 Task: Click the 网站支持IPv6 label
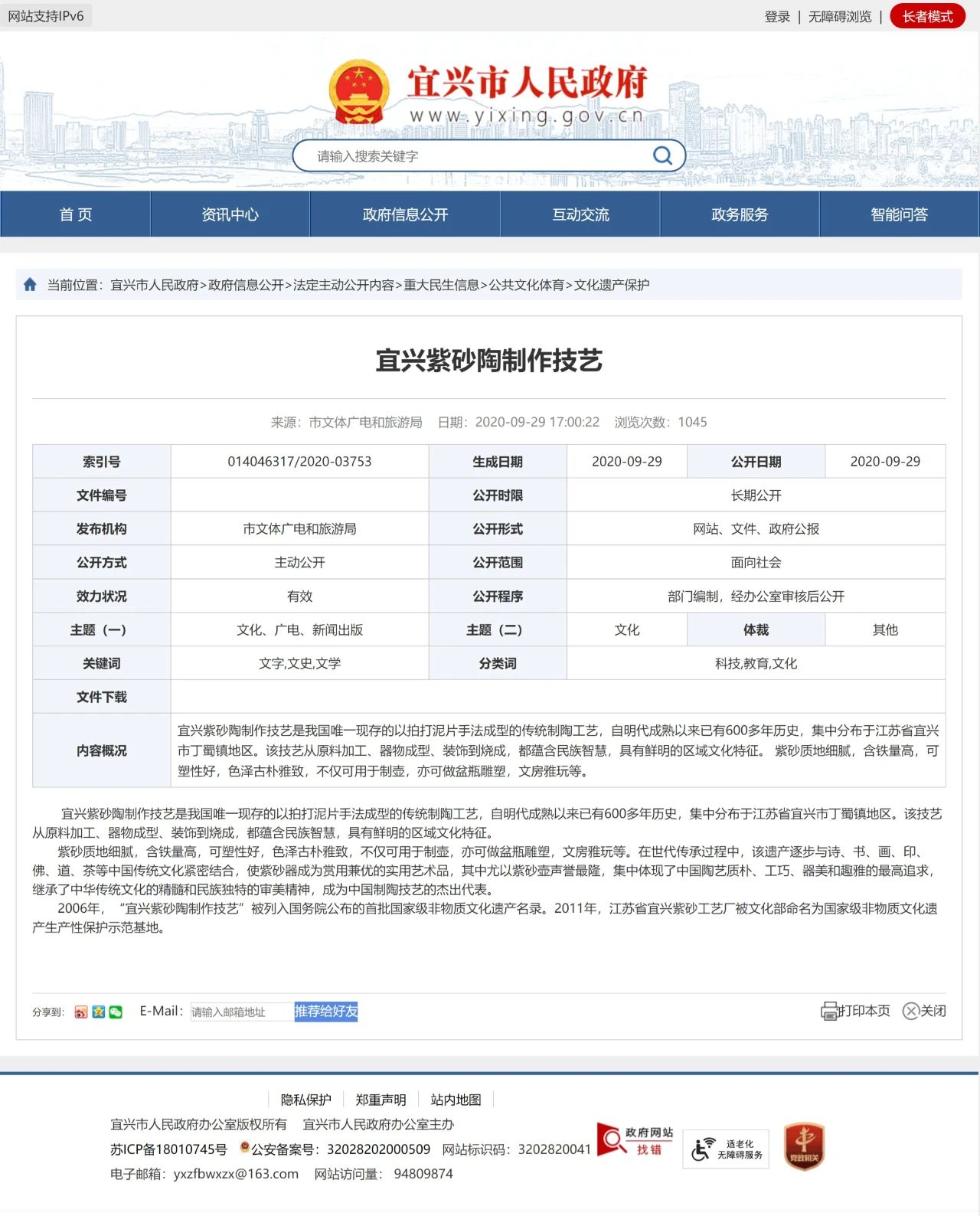coord(46,16)
